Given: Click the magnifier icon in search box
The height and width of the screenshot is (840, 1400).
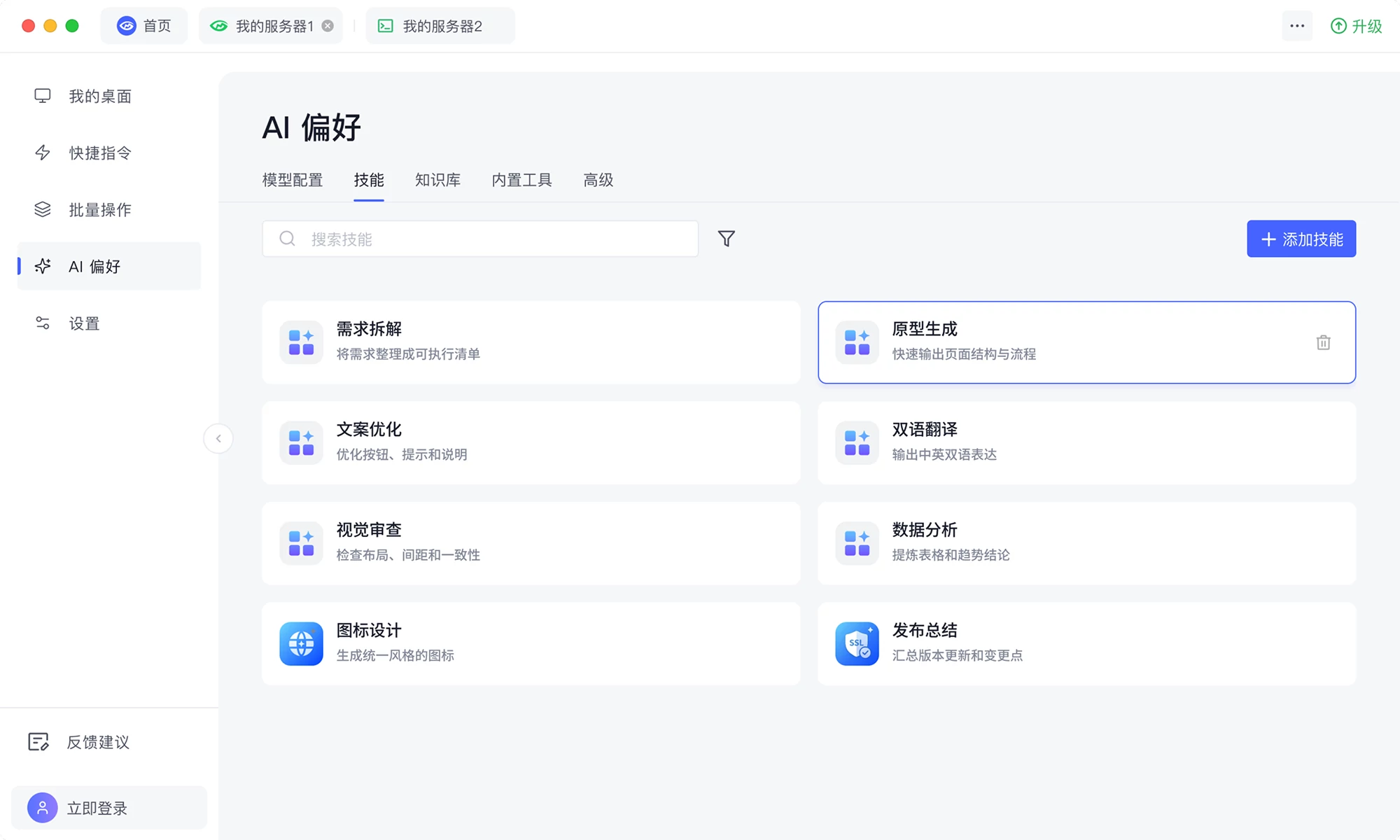Looking at the screenshot, I should 287,239.
